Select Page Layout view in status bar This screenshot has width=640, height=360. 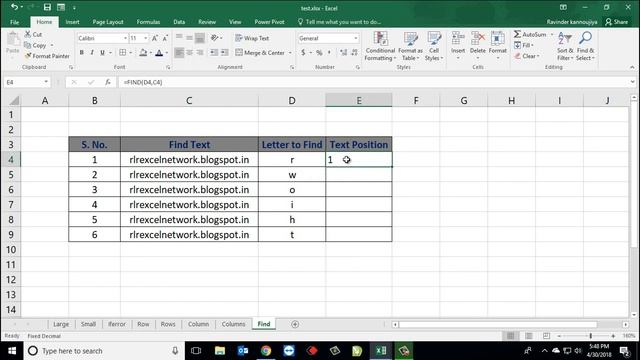(529, 336)
